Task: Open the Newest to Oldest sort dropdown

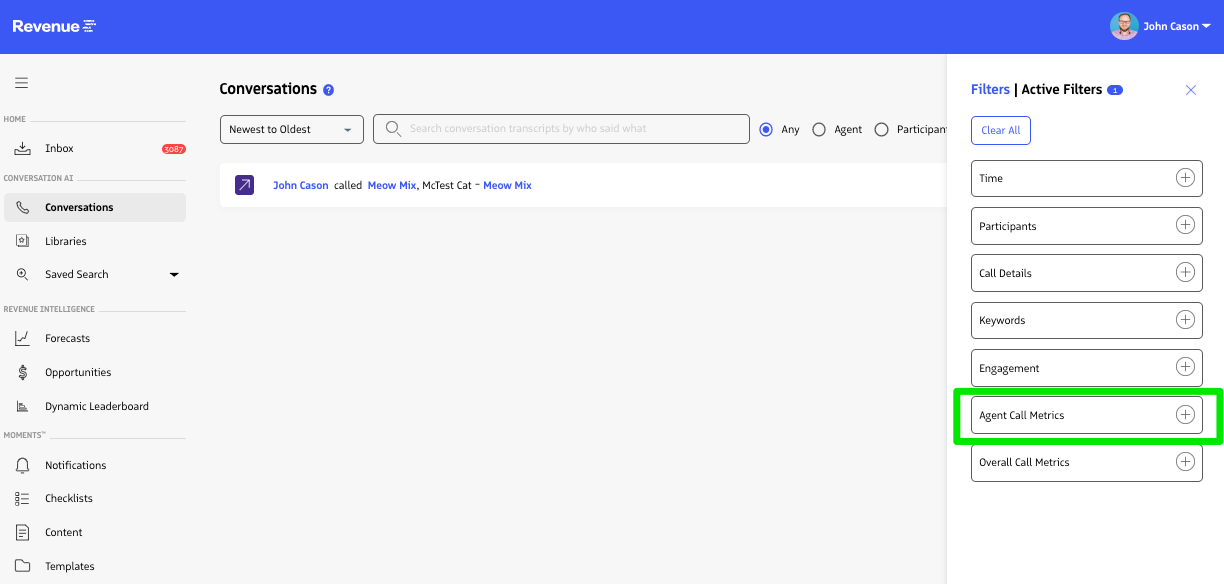Action: coord(291,129)
